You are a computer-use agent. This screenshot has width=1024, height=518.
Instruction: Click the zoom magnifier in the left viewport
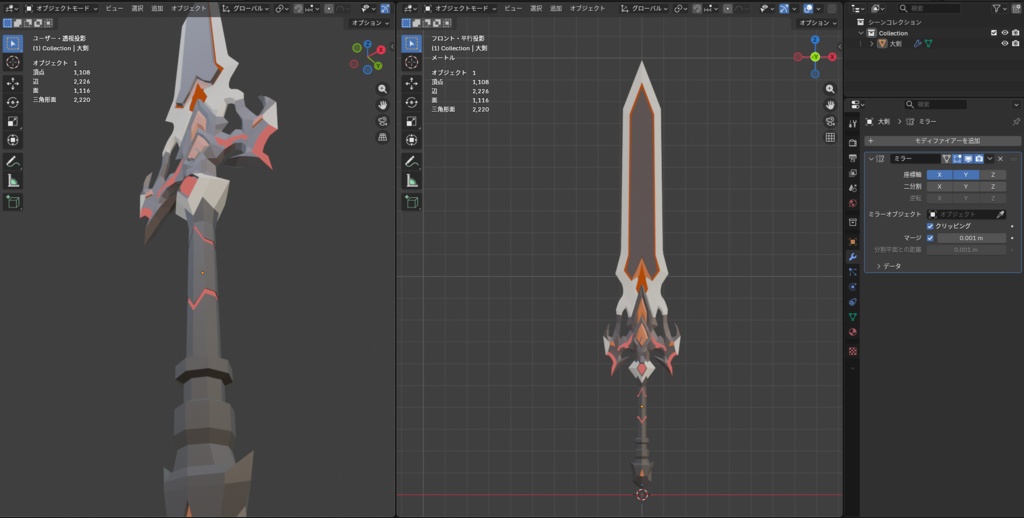pyautogui.click(x=383, y=89)
